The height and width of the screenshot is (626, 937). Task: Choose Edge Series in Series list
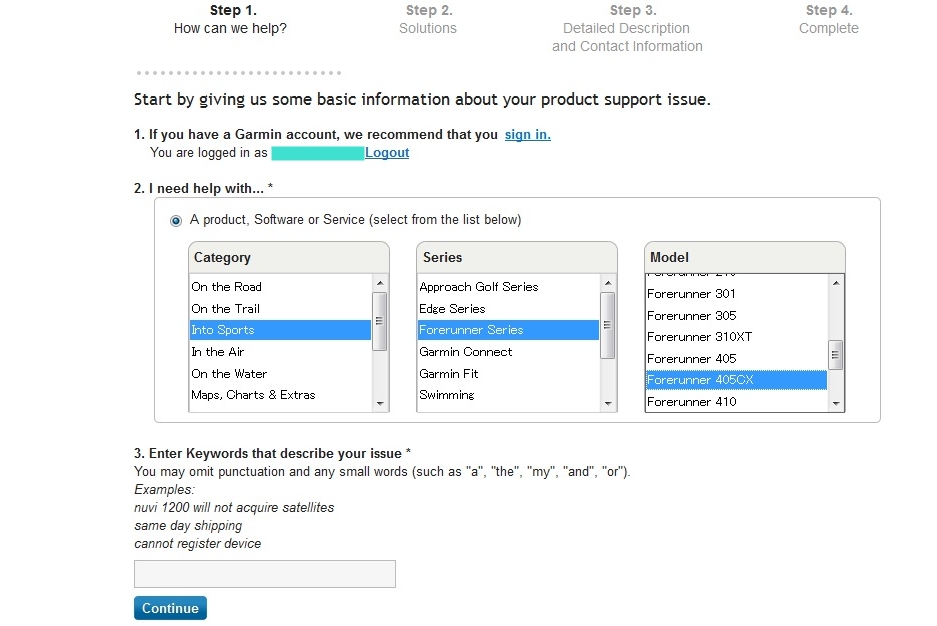click(508, 309)
